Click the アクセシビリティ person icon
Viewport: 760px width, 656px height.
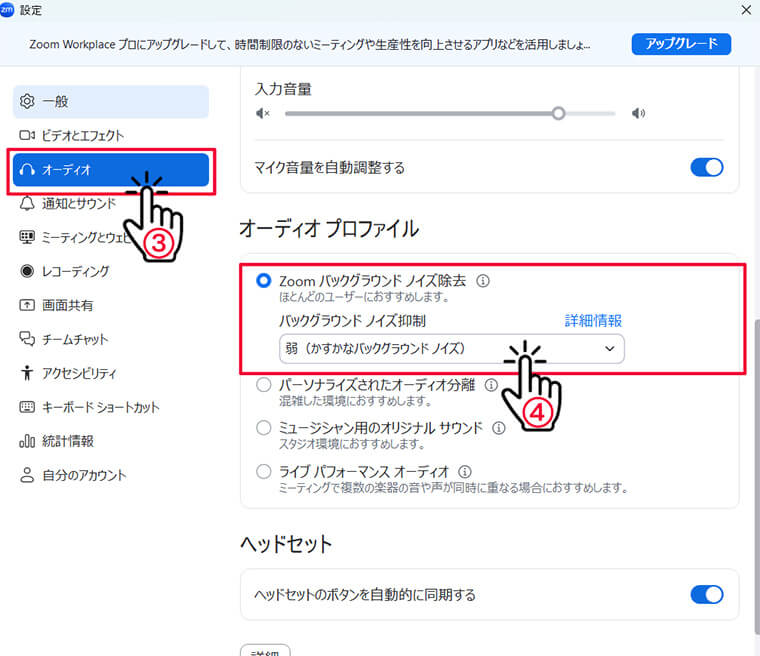[28, 373]
